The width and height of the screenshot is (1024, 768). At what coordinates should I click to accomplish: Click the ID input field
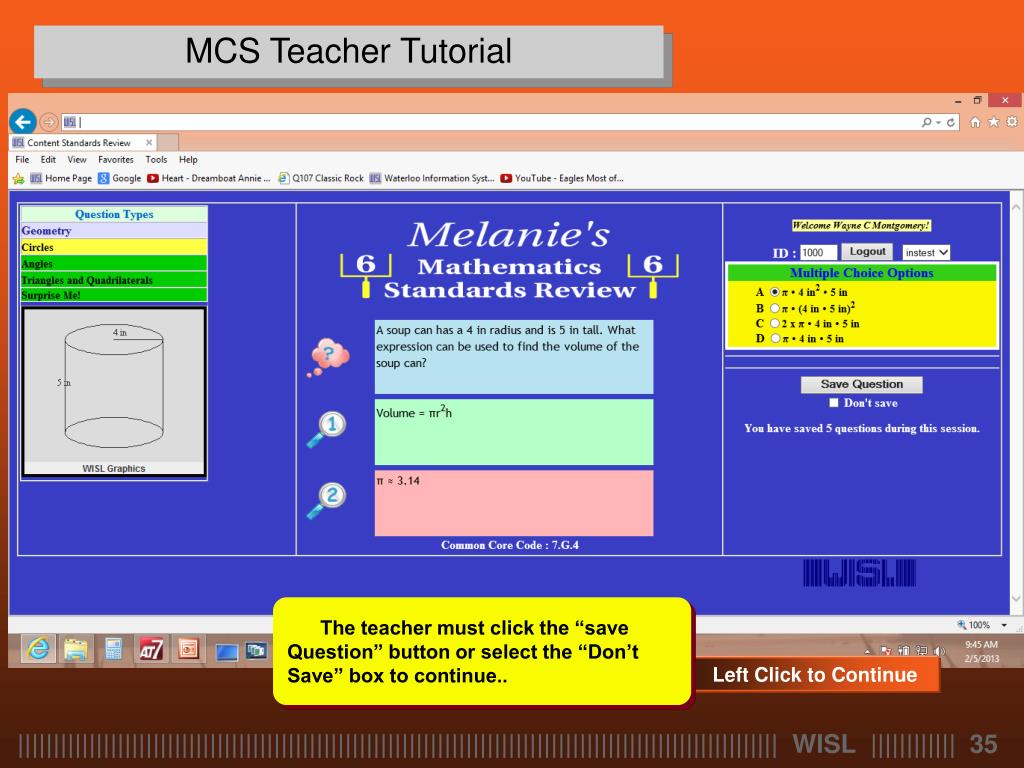(x=818, y=253)
